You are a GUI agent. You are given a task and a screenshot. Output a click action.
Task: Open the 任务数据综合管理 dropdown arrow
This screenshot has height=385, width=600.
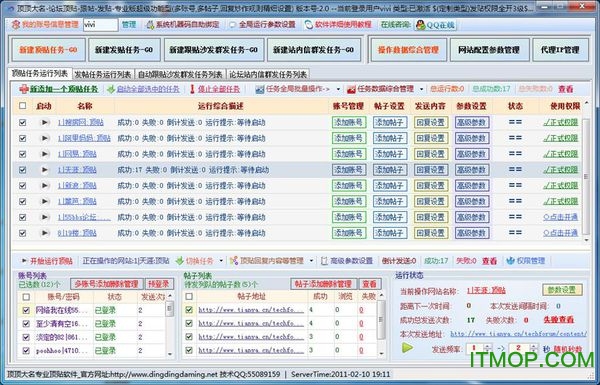tap(422, 89)
